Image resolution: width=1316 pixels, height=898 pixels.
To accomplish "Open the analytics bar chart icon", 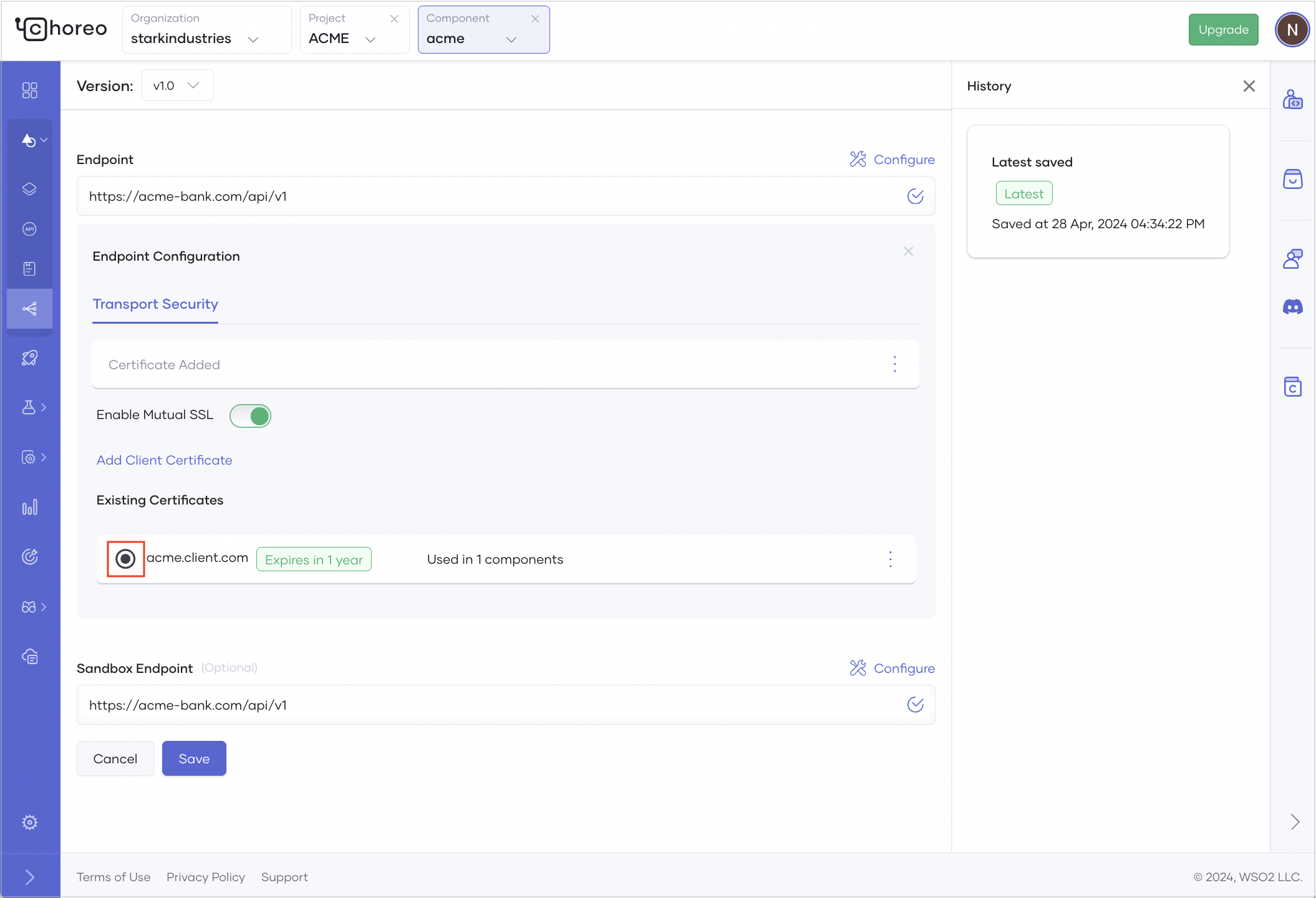I will (x=29, y=507).
